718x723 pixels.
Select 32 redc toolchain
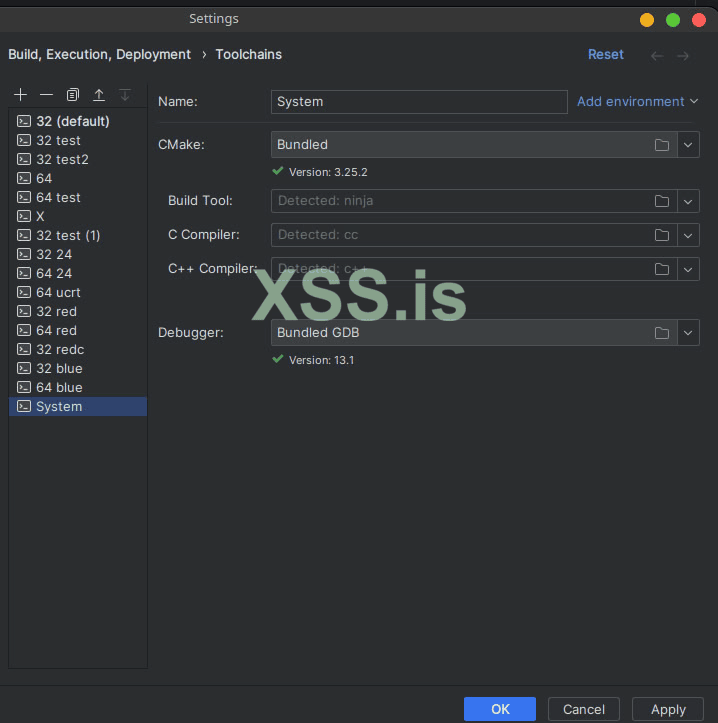[x=78, y=350]
